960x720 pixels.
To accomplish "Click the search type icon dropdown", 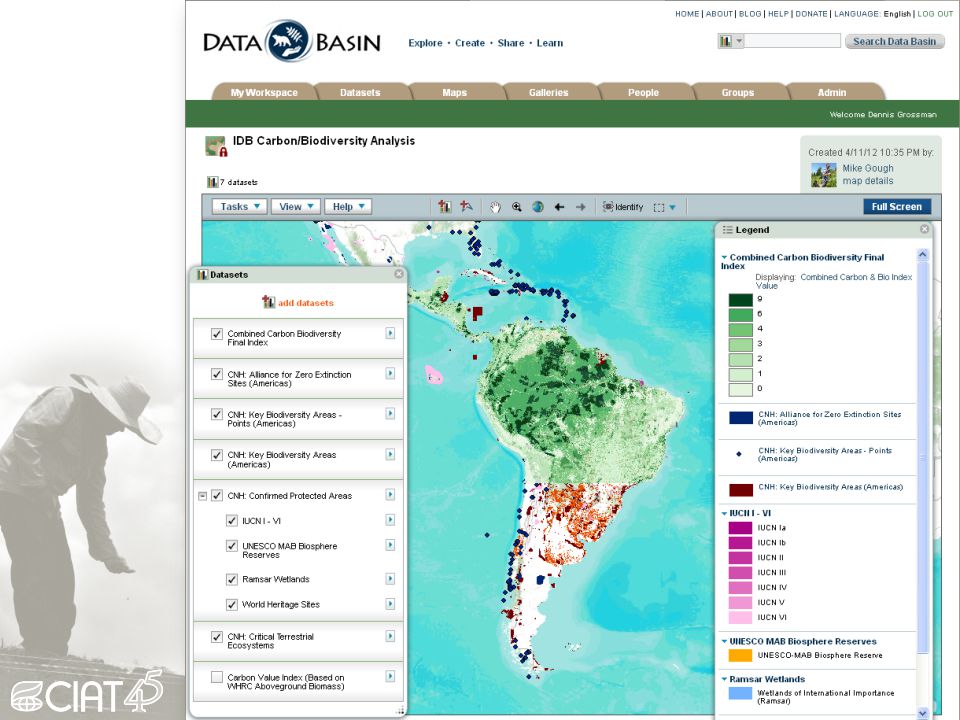I will (730, 41).
